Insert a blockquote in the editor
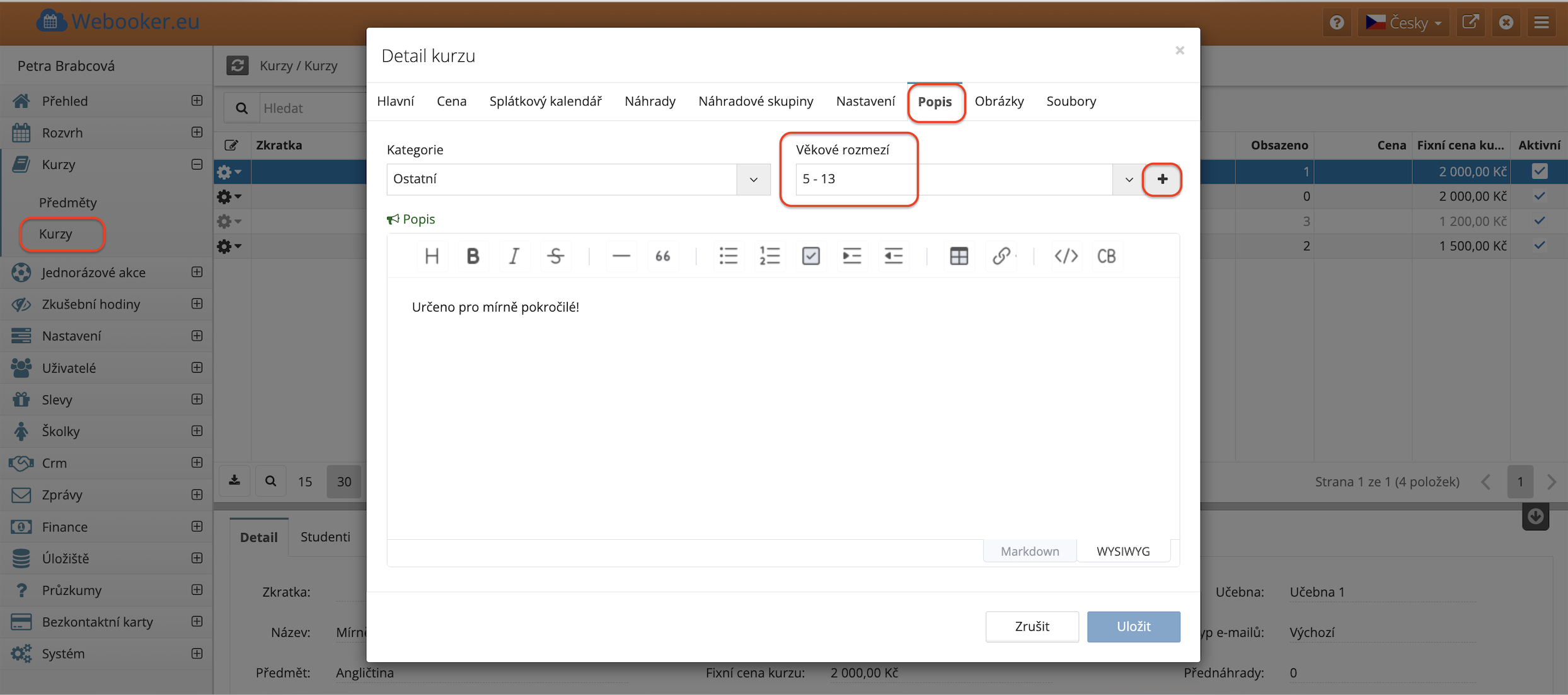Image resolution: width=1568 pixels, height=695 pixels. pos(662,256)
